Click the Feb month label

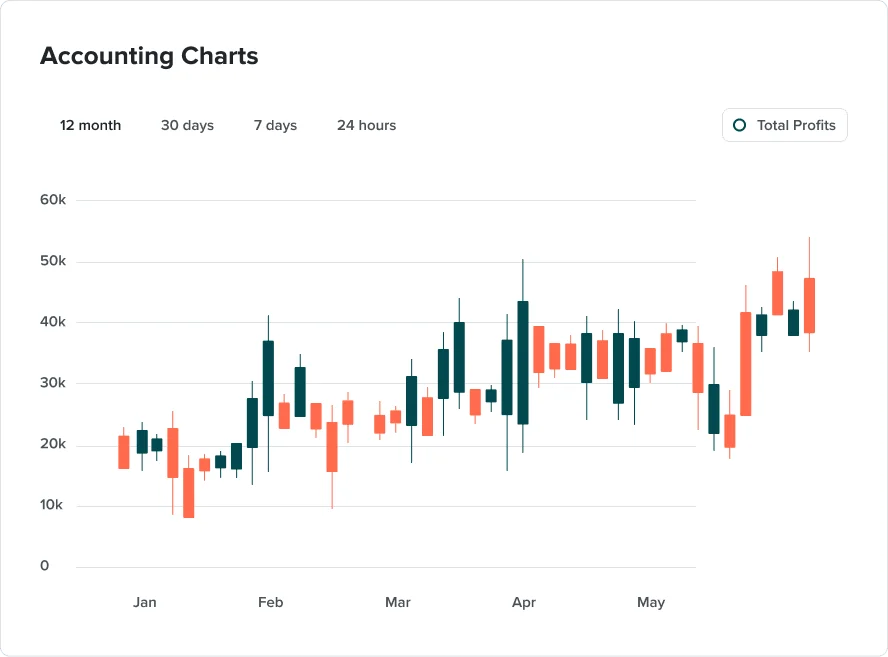pyautogui.click(x=271, y=602)
